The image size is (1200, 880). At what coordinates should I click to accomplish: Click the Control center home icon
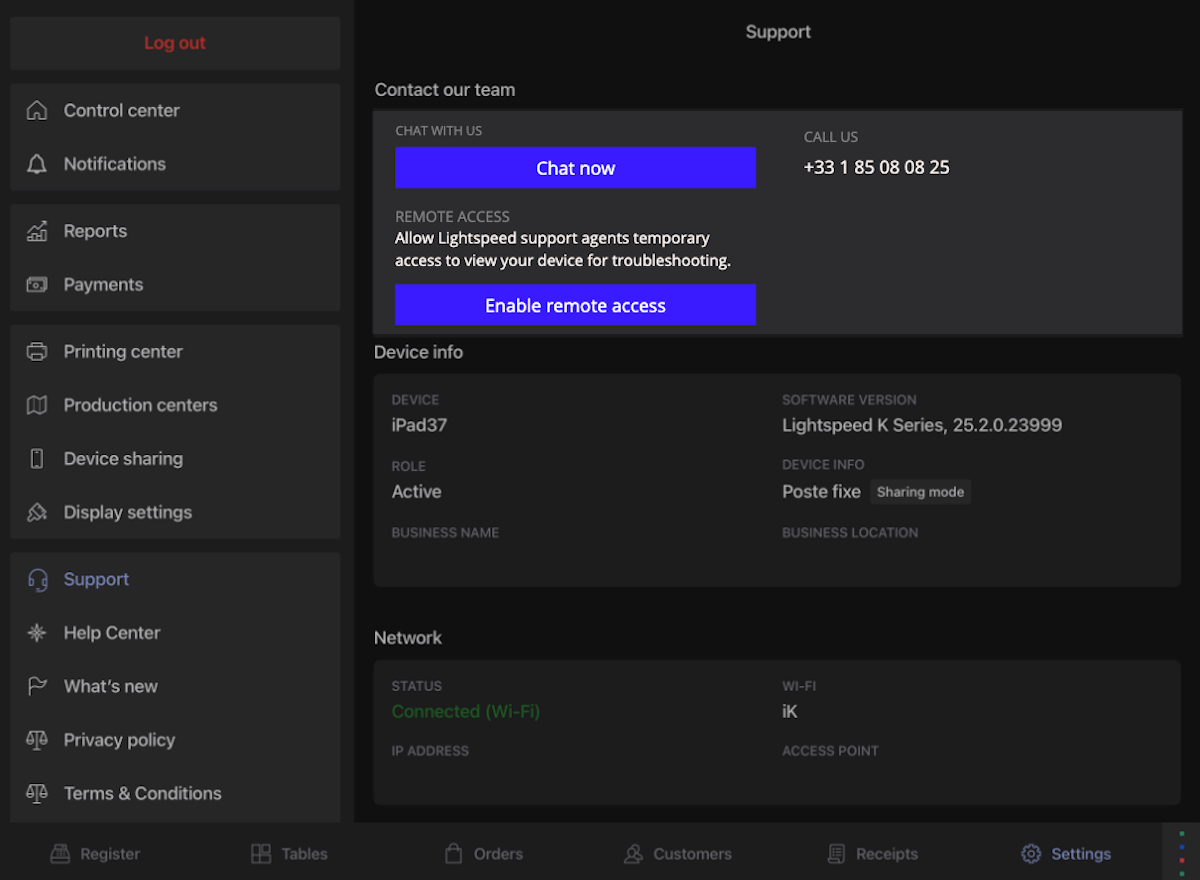pos(37,111)
